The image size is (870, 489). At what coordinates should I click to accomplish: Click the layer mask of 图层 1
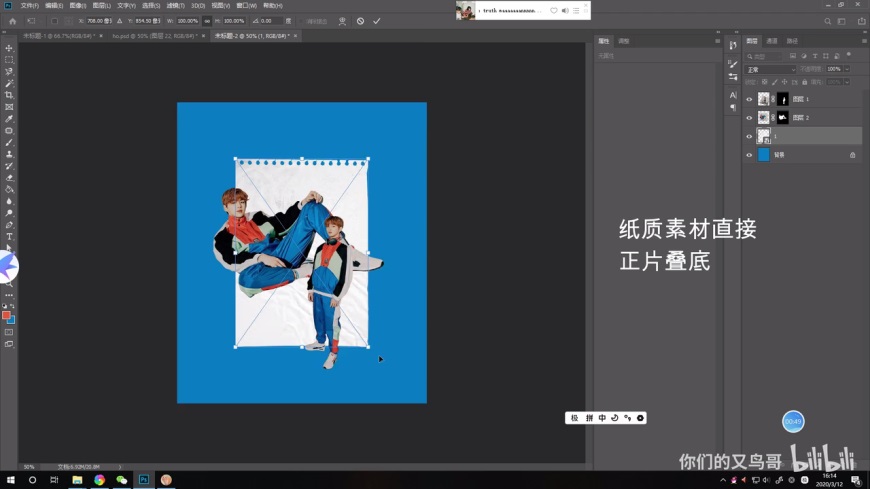click(782, 99)
